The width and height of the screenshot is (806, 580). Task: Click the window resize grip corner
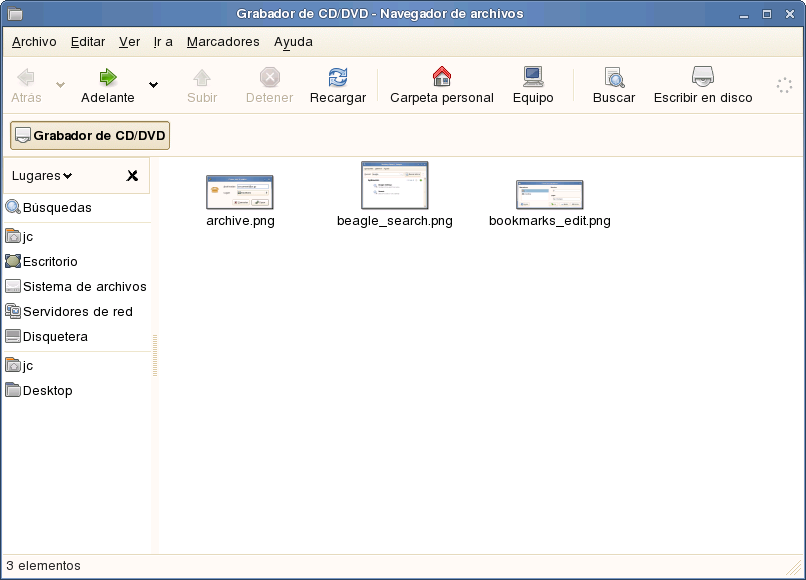pos(795,568)
